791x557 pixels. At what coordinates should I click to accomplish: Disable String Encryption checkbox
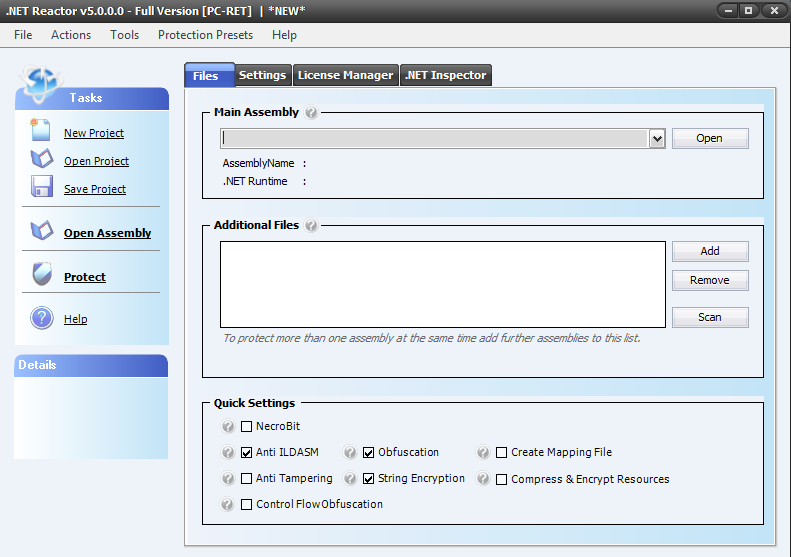point(369,478)
